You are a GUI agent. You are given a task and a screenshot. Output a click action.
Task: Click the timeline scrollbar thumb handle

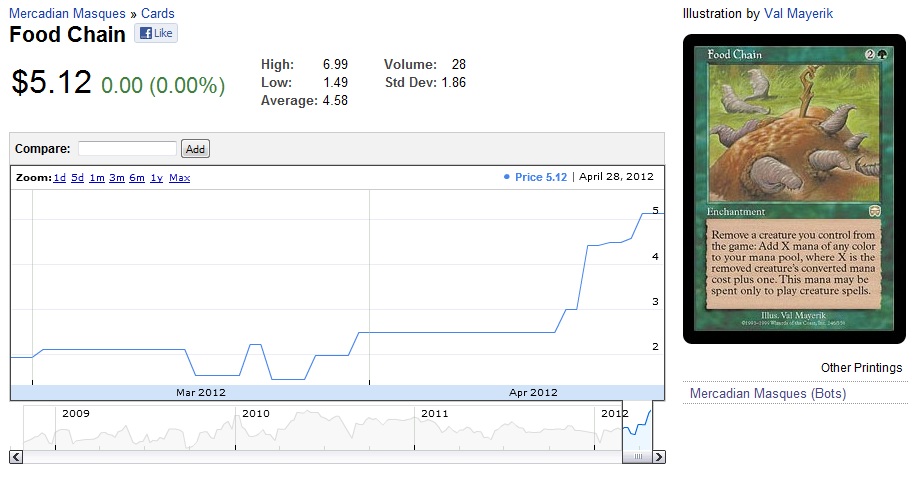636,456
